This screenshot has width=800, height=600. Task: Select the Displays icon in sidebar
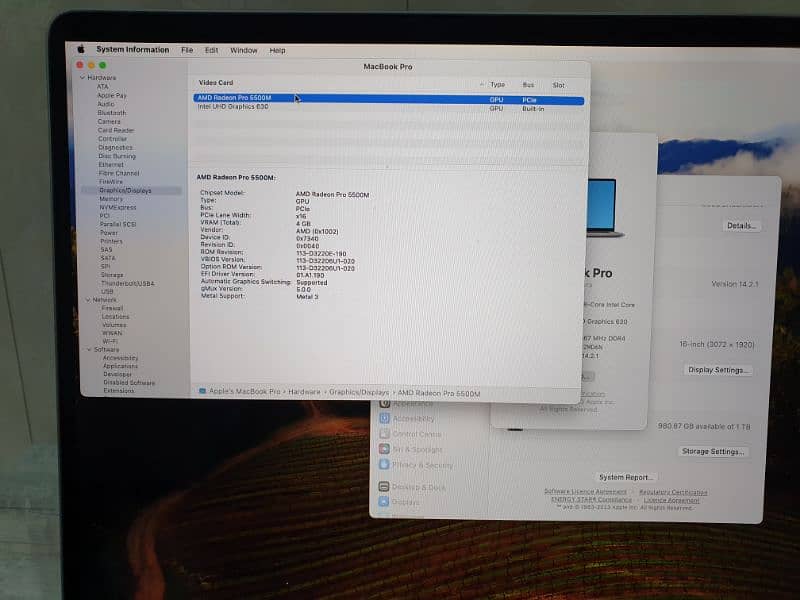pyautogui.click(x=384, y=502)
